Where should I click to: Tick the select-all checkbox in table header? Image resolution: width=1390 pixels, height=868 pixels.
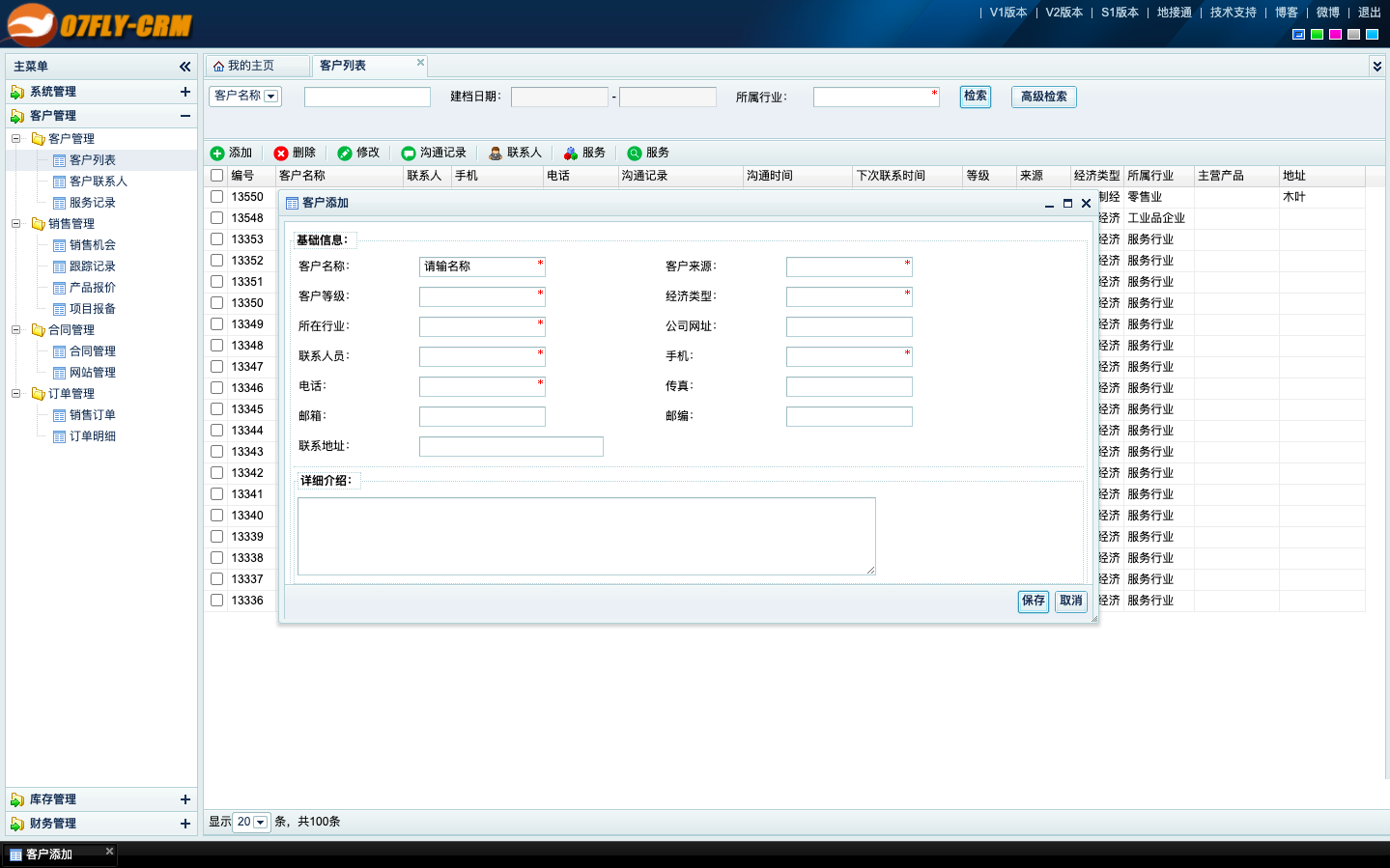pos(217,176)
